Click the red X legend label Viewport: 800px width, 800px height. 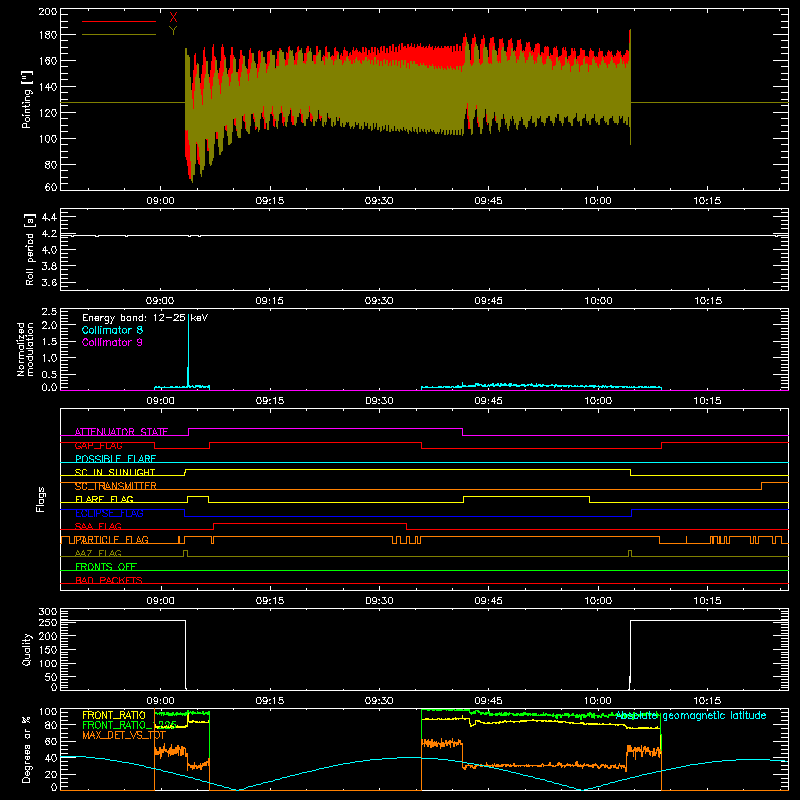click(x=173, y=18)
